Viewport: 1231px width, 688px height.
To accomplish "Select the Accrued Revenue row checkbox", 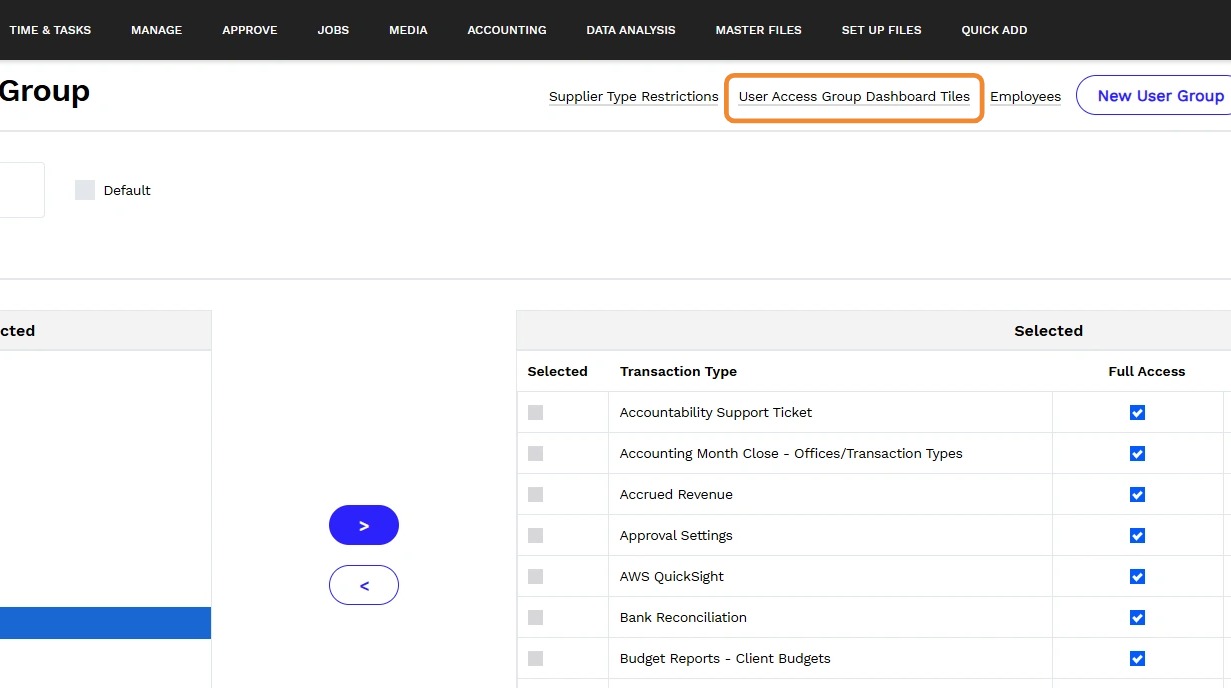I will tap(536, 495).
